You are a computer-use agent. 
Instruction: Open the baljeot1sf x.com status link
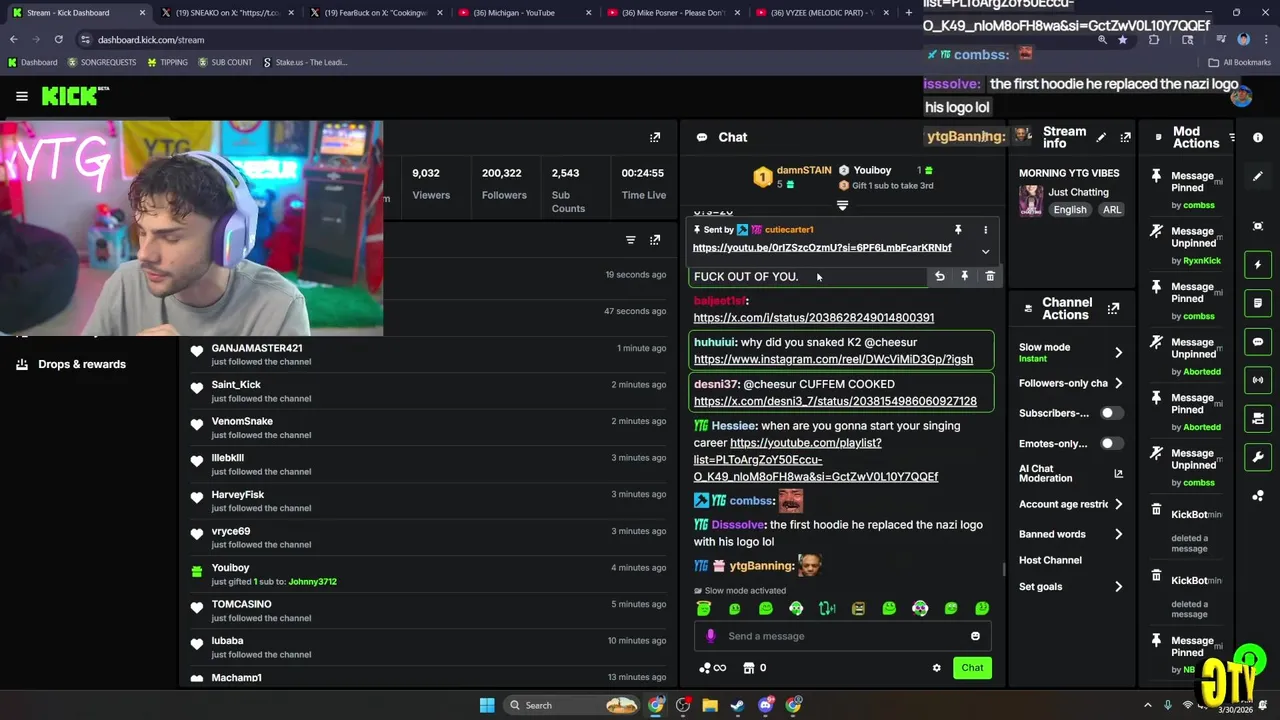[814, 318]
